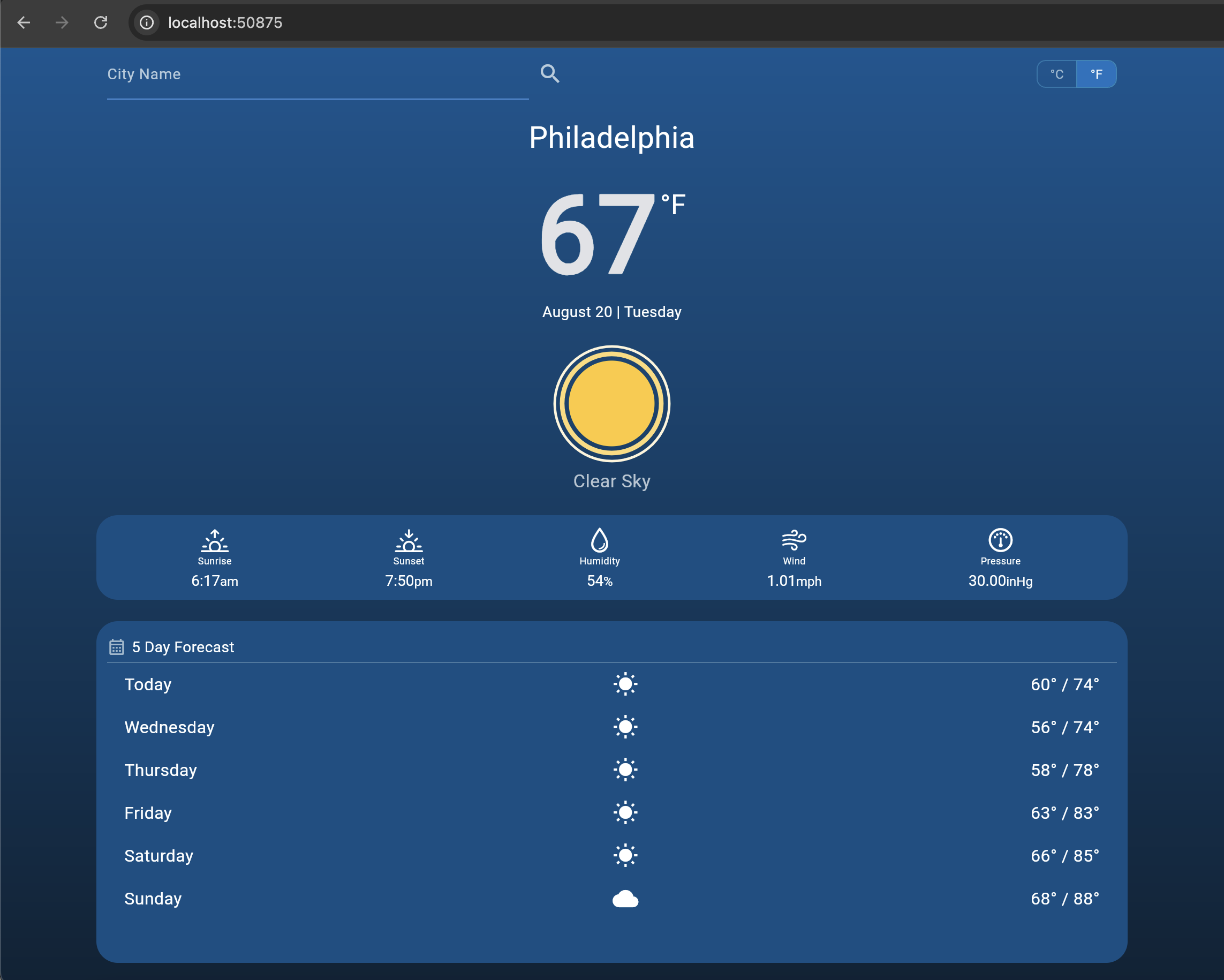The image size is (1224, 980).
Task: Click the 5 Day Forecast calendar icon
Action: [116, 647]
